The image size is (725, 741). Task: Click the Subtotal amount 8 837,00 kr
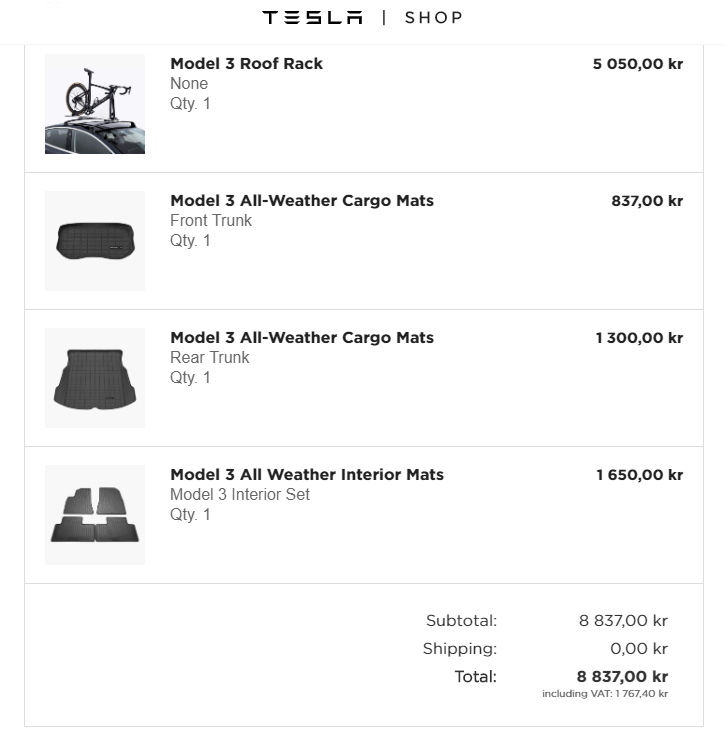pos(623,621)
